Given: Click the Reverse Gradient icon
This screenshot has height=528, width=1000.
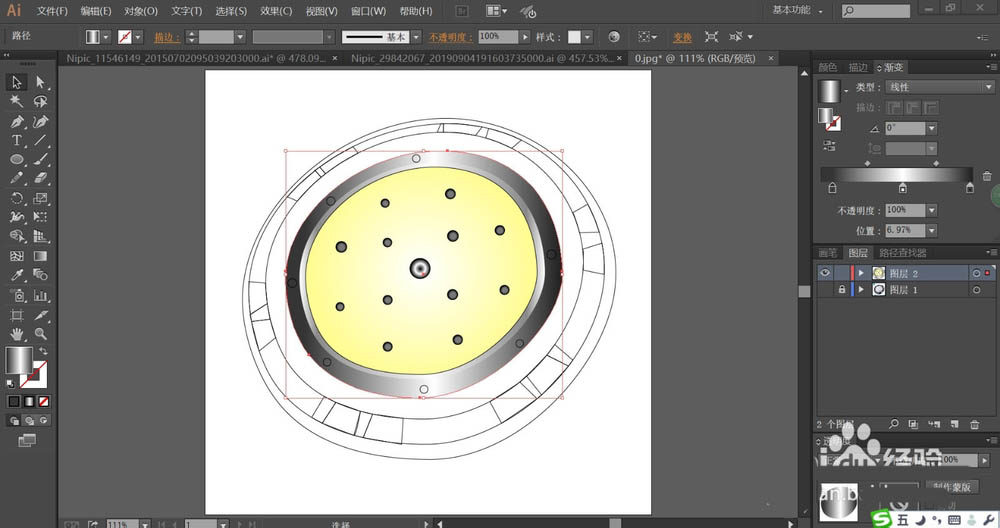Looking at the screenshot, I should [828, 147].
